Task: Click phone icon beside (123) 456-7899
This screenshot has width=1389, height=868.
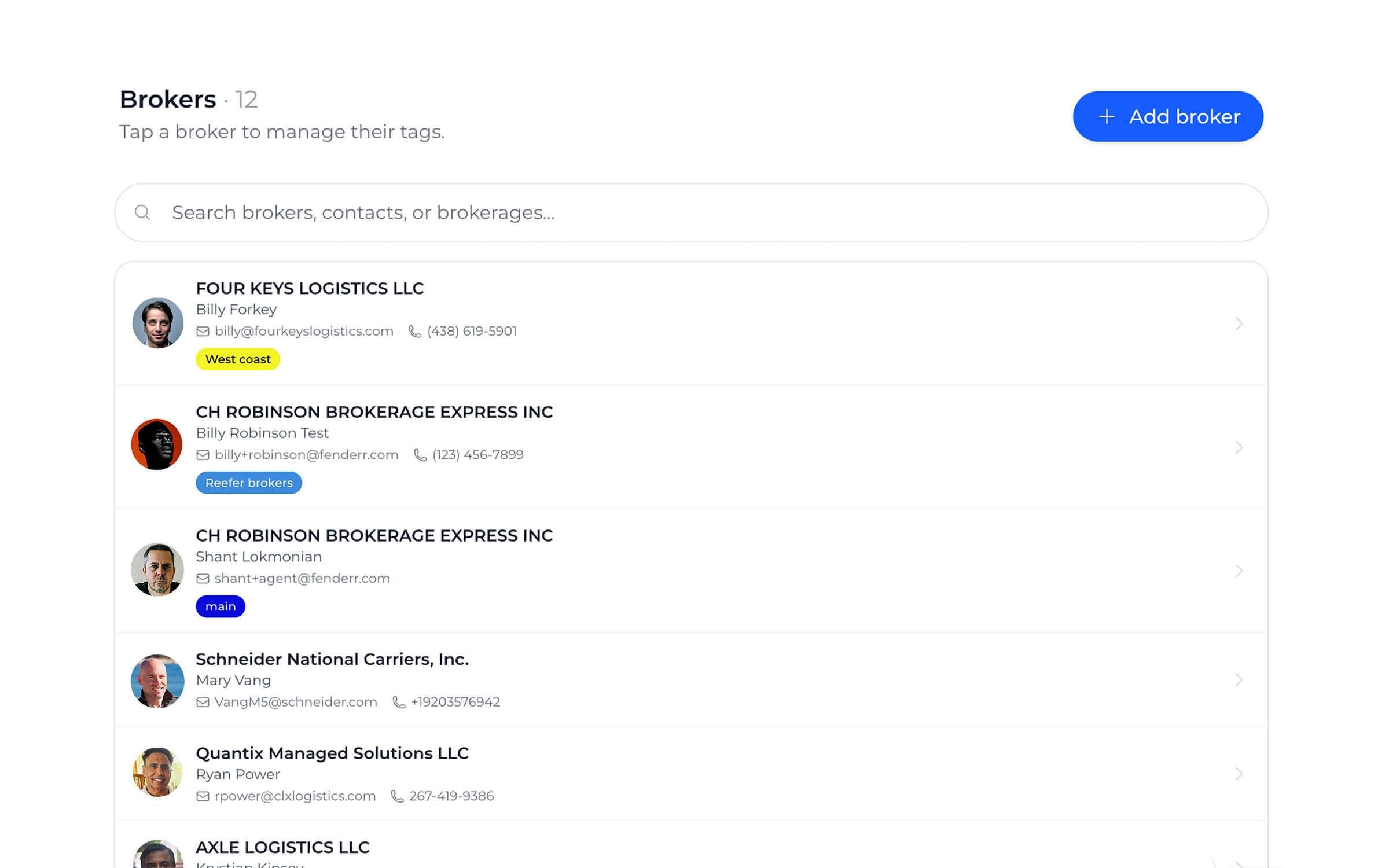Action: click(420, 455)
